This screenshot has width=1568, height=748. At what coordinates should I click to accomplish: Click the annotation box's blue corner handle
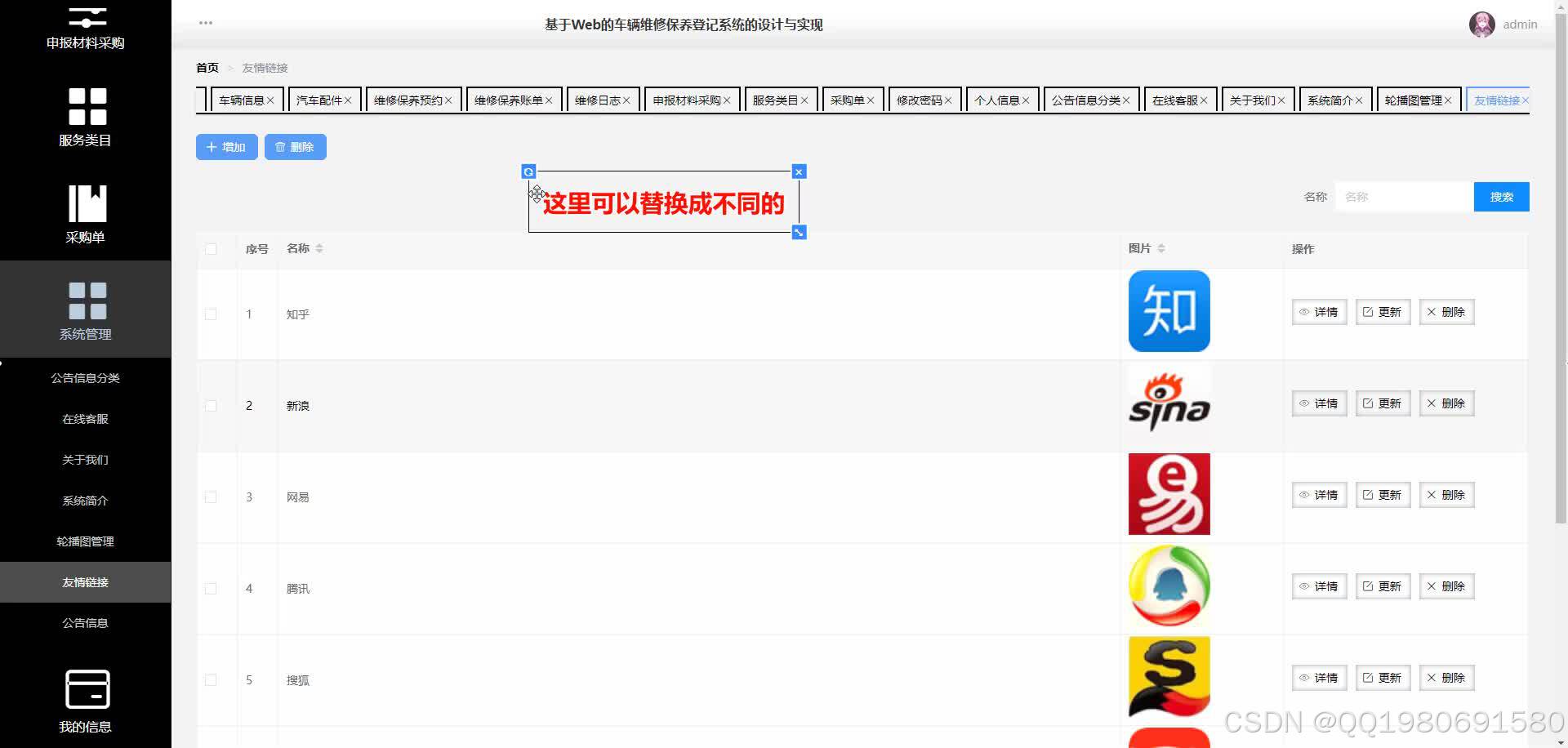[x=800, y=233]
